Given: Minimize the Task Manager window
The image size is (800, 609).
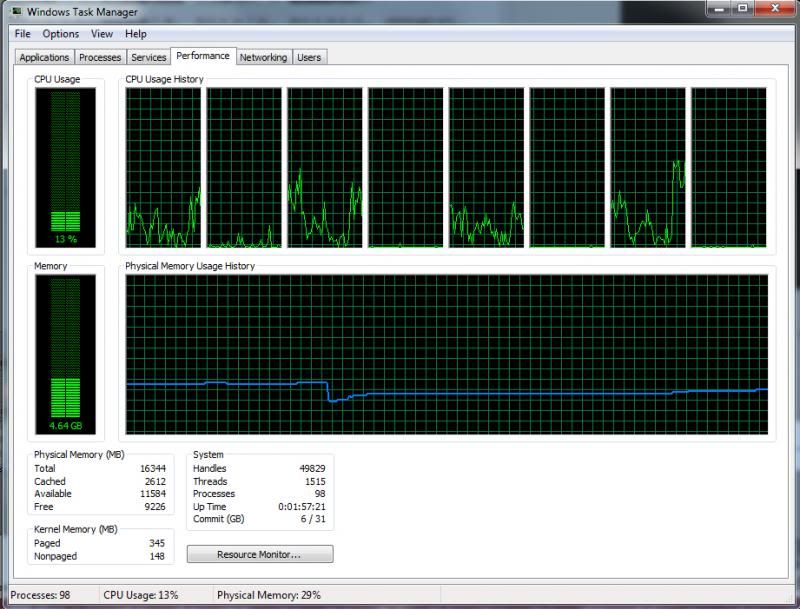Looking at the screenshot, I should [720, 9].
